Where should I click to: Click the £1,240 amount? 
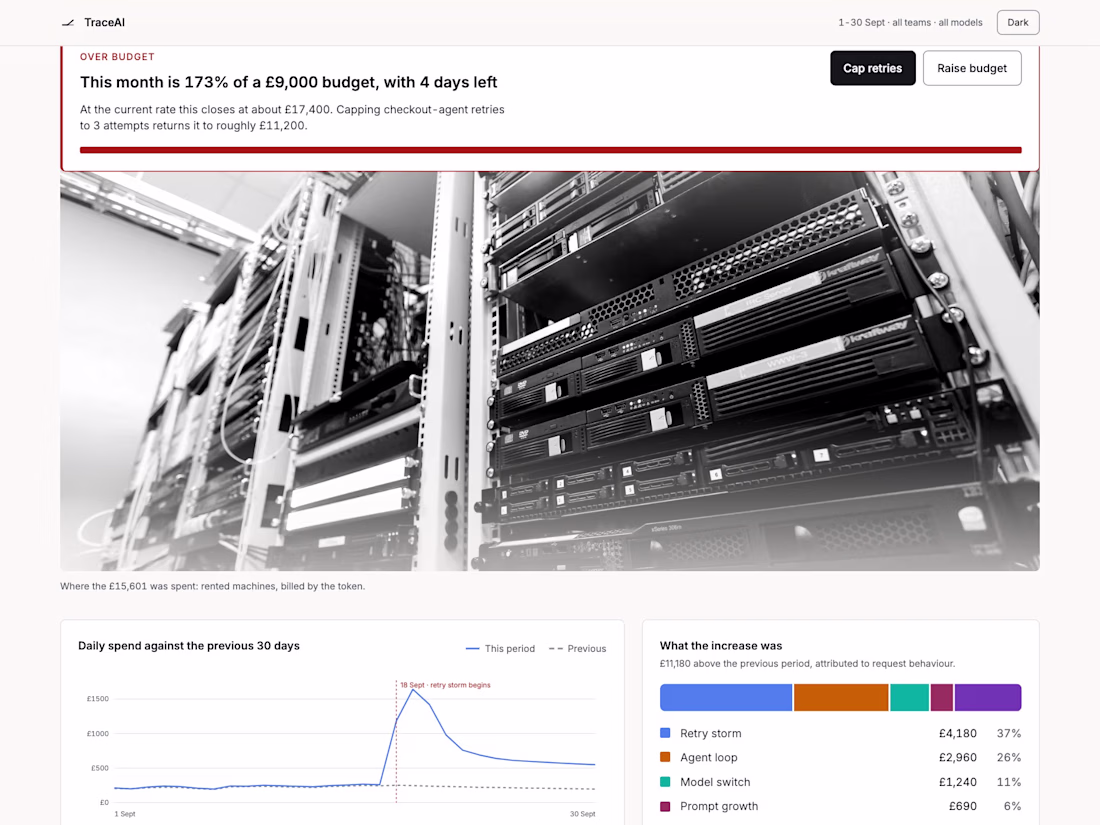pyautogui.click(x=958, y=782)
